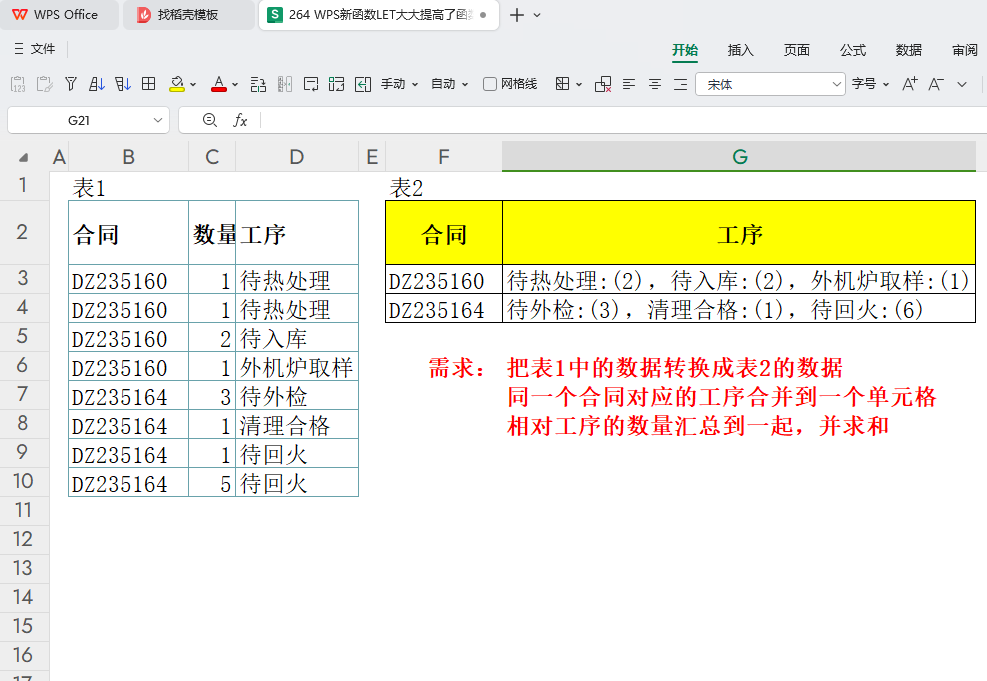Viewport: 987px width, 681px height.
Task: Switch to the 插入 ribbon tab
Action: coord(740,50)
